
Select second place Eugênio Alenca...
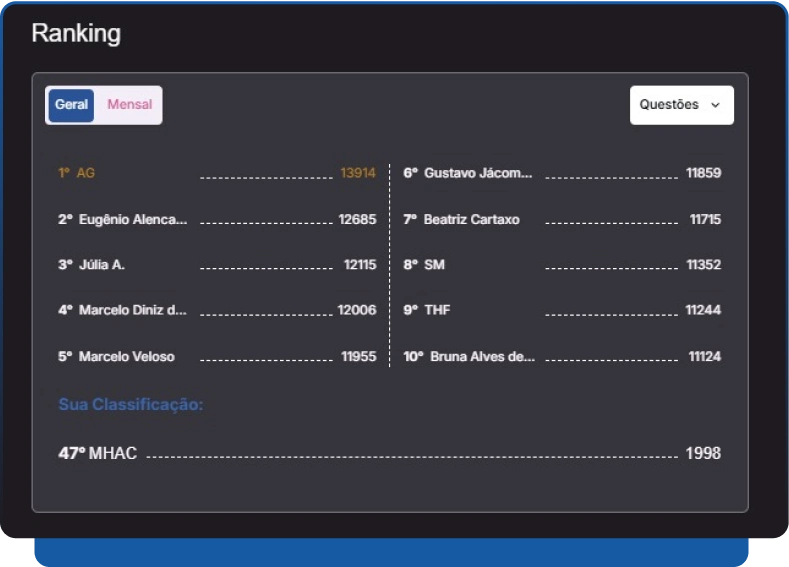pos(132,220)
